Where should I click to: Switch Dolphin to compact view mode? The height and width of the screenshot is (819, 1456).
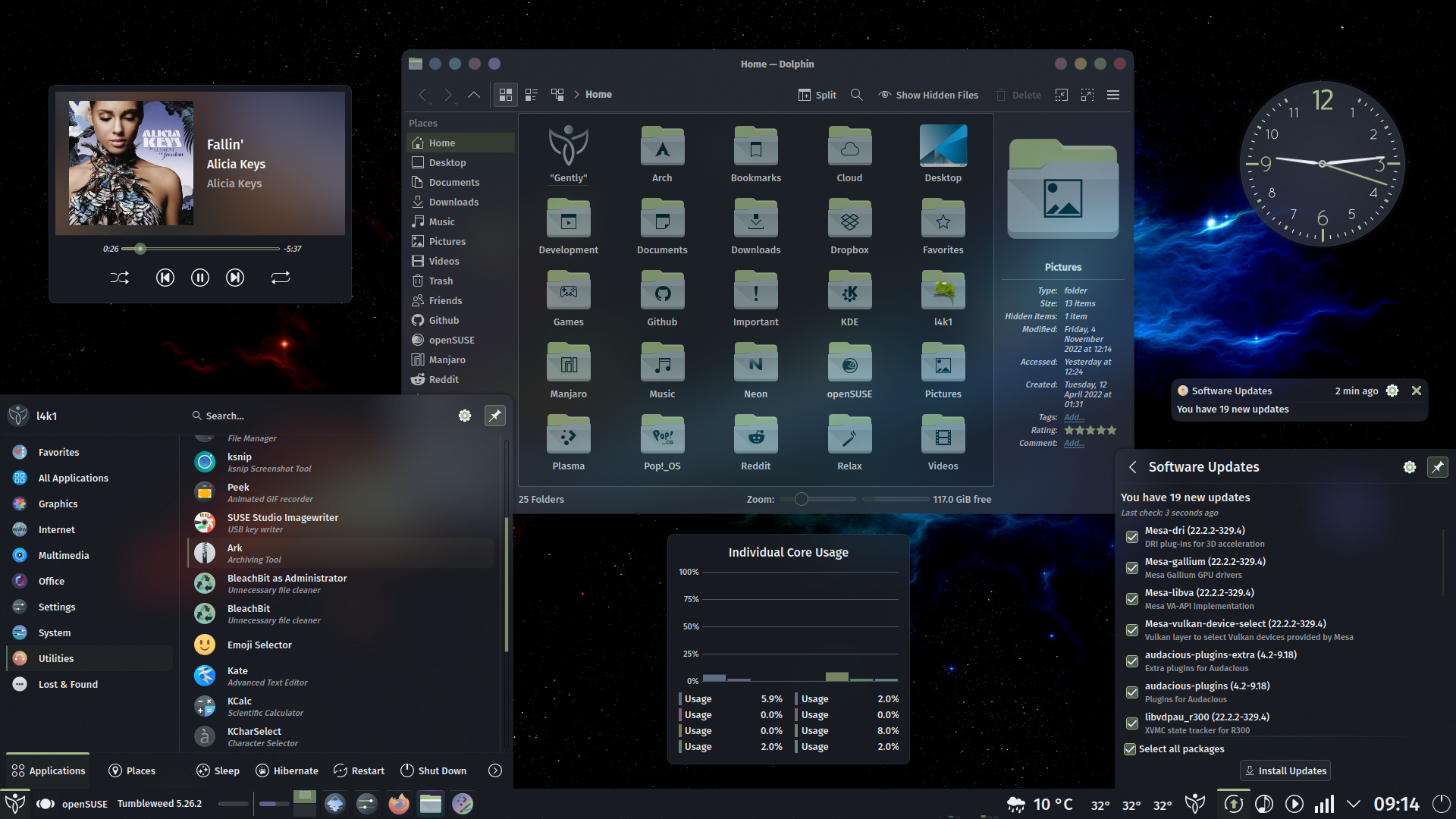(x=532, y=95)
